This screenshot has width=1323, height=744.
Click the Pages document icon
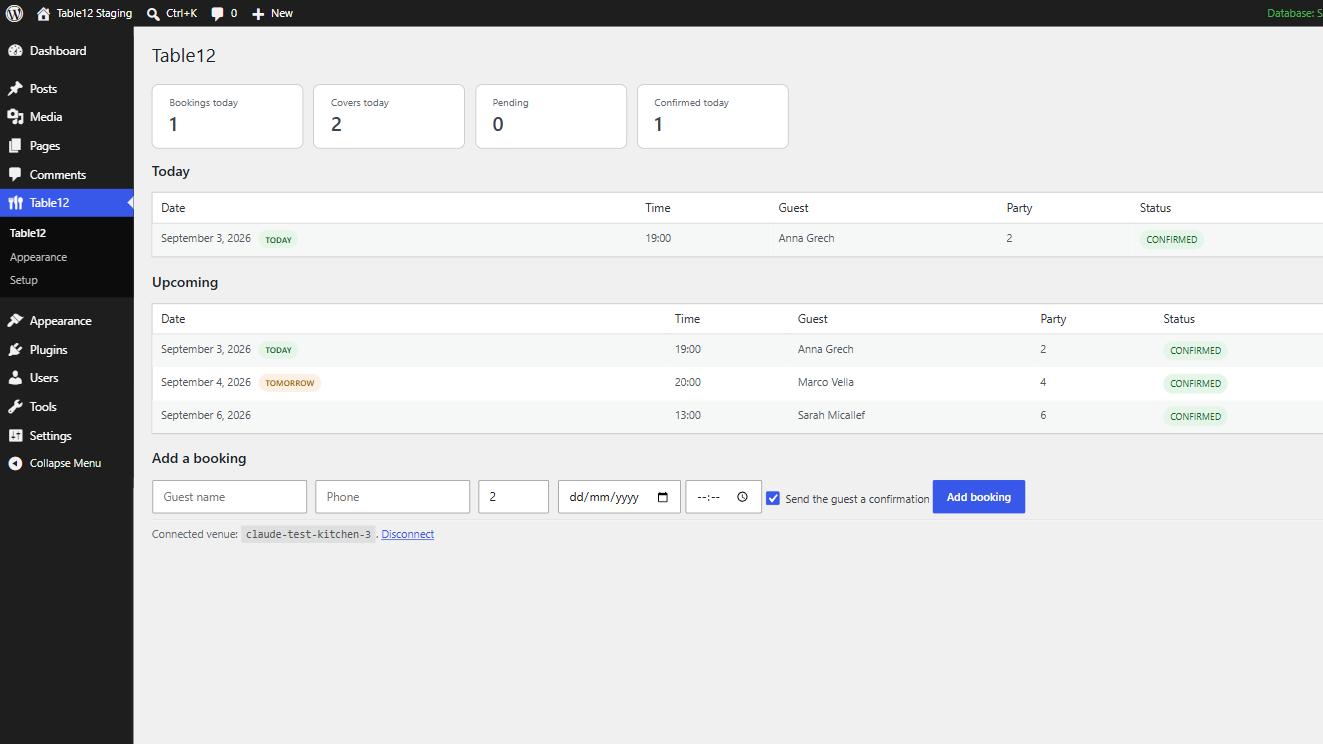[15, 146]
